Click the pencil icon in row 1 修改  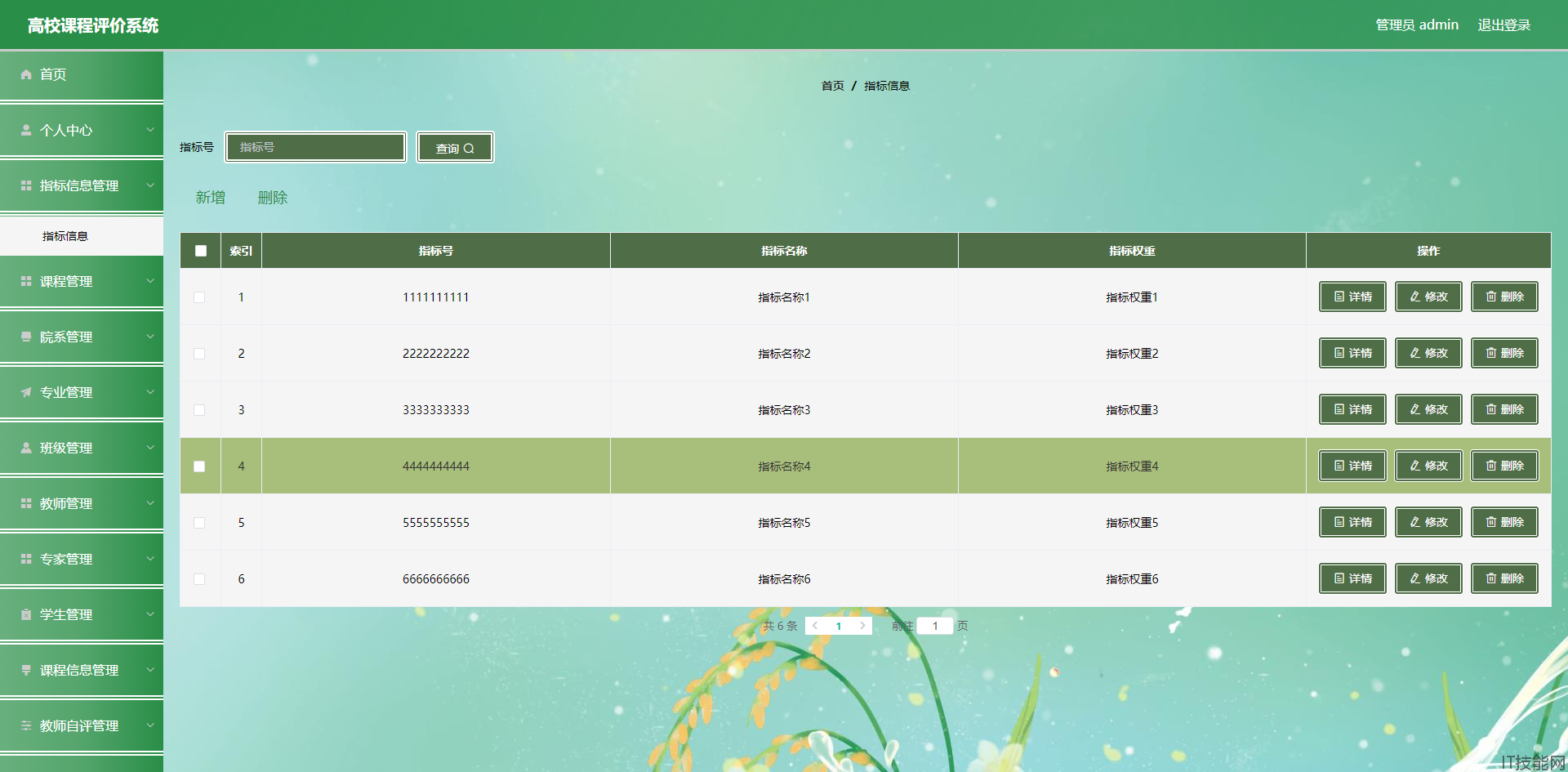[1415, 297]
